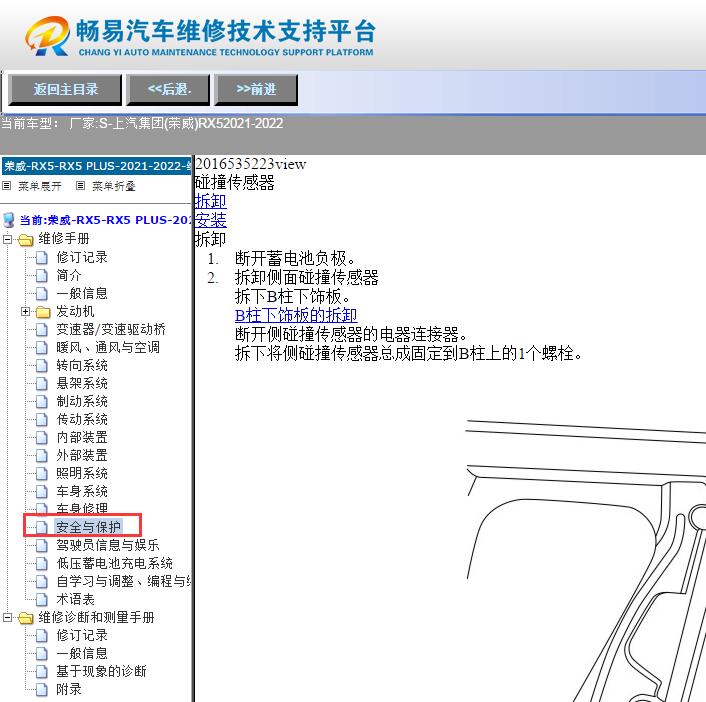Click the page icon beside 暖风、通风与空调
The width and height of the screenshot is (706, 702).
point(41,348)
